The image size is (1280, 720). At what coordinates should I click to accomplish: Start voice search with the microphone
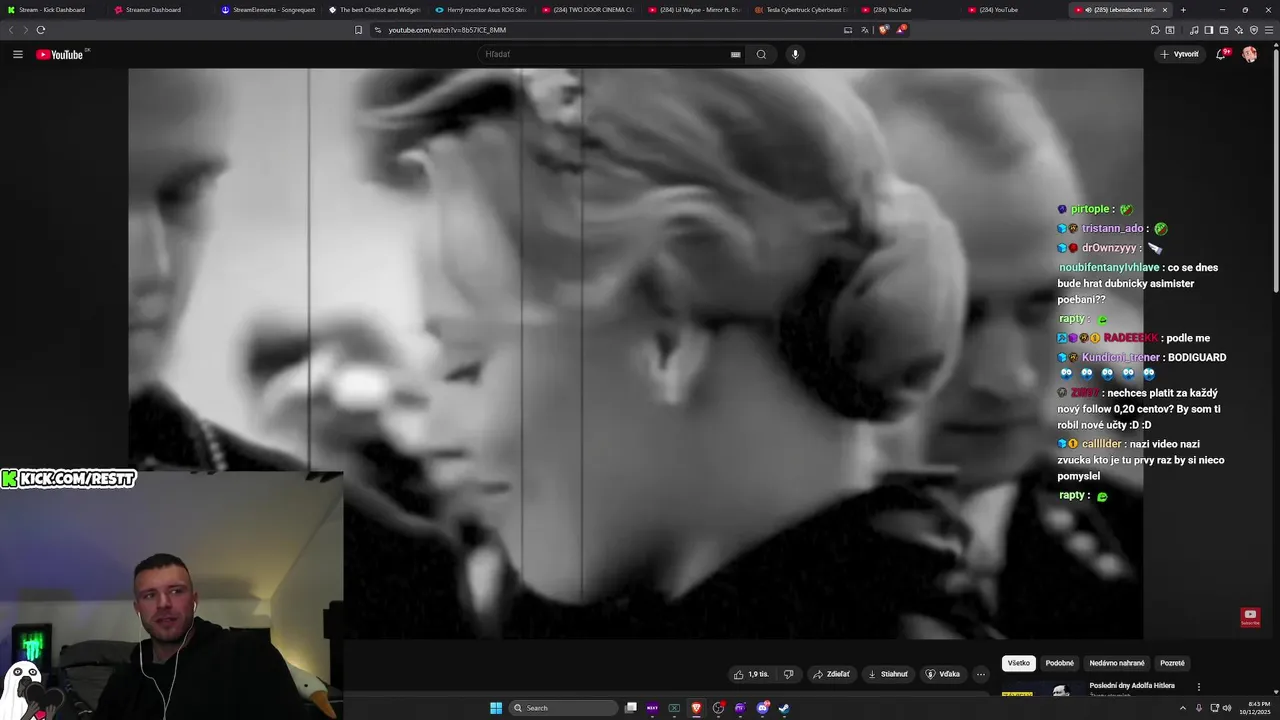pos(795,54)
